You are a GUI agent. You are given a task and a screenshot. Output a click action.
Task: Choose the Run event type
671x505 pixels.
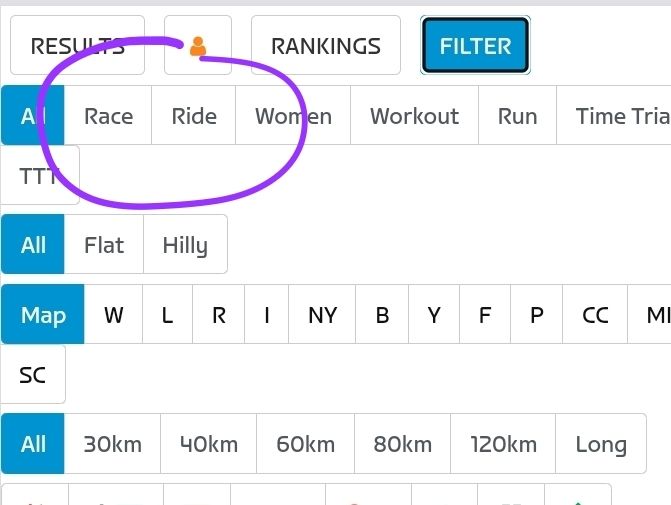517,116
